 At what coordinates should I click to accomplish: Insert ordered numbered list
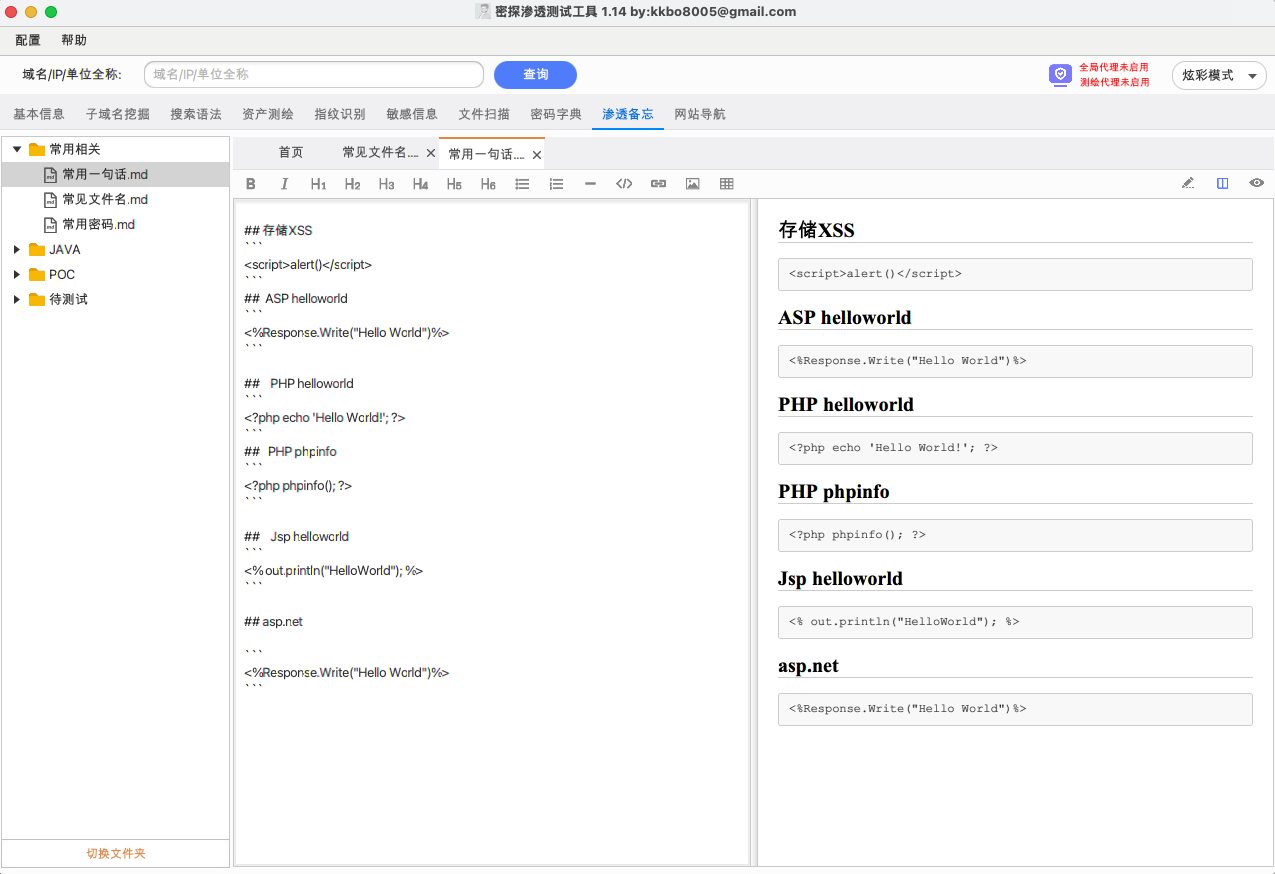[556, 184]
